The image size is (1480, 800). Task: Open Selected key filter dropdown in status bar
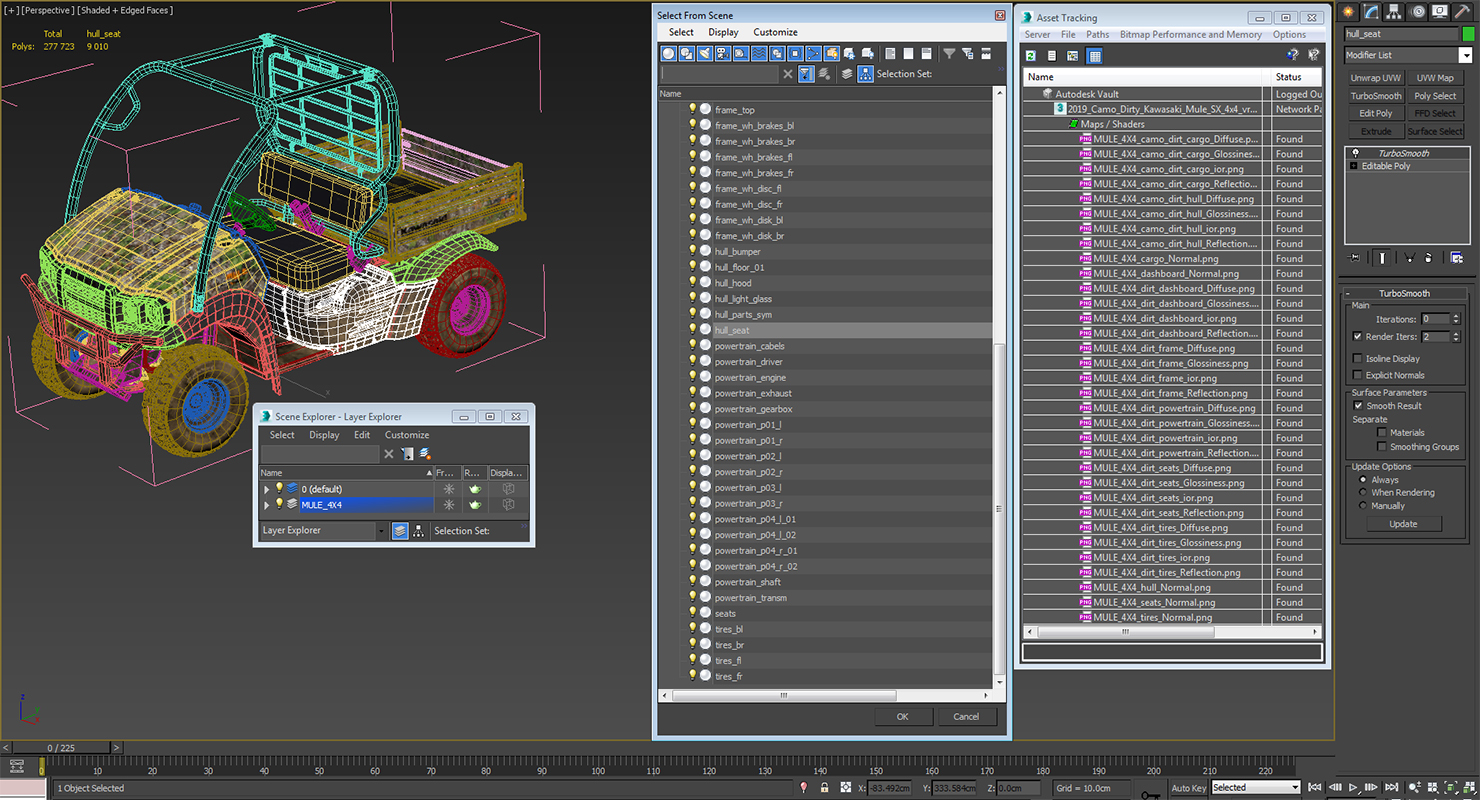coord(1295,787)
